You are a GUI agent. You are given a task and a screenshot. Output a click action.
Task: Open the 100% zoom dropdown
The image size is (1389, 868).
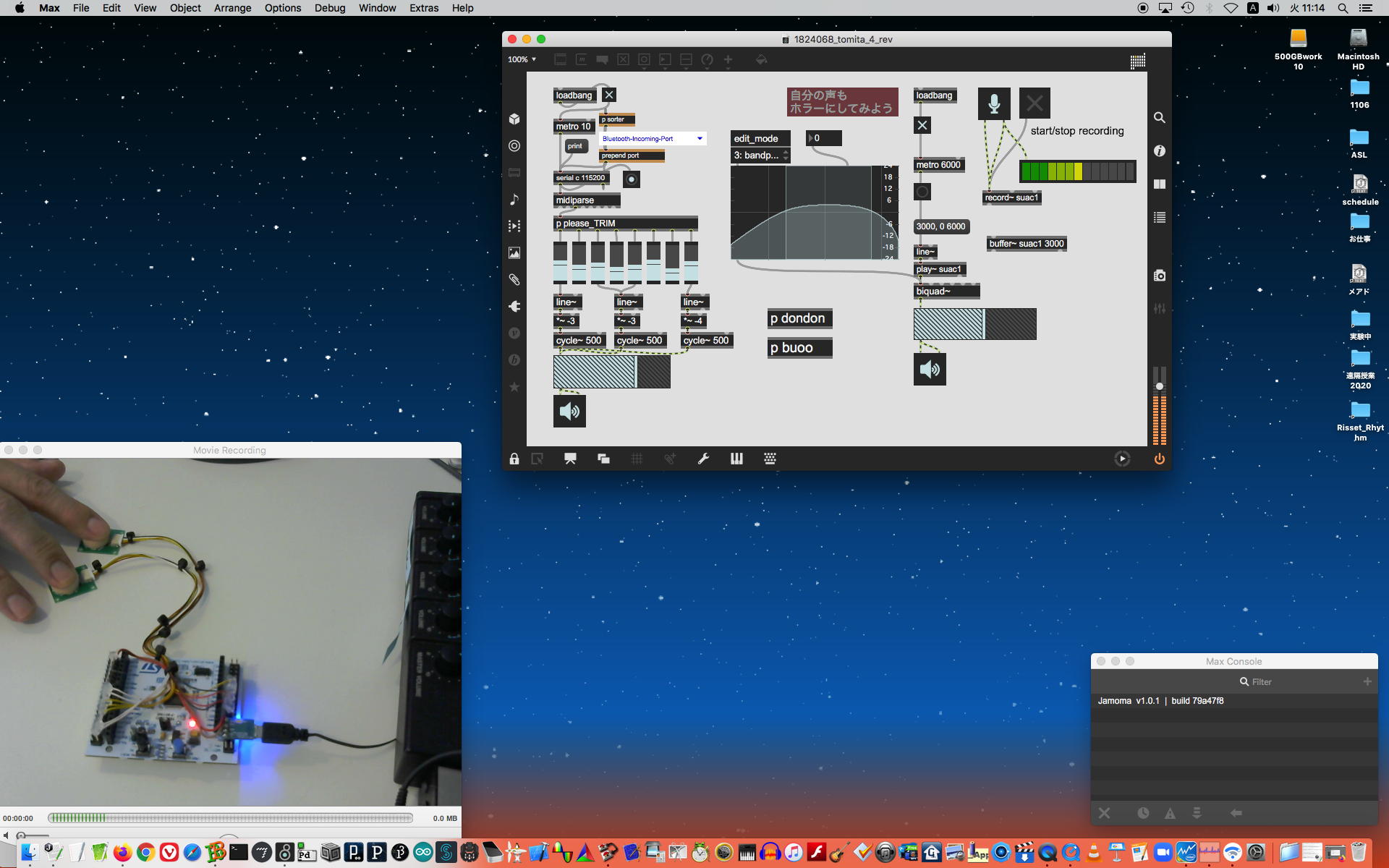tap(522, 59)
